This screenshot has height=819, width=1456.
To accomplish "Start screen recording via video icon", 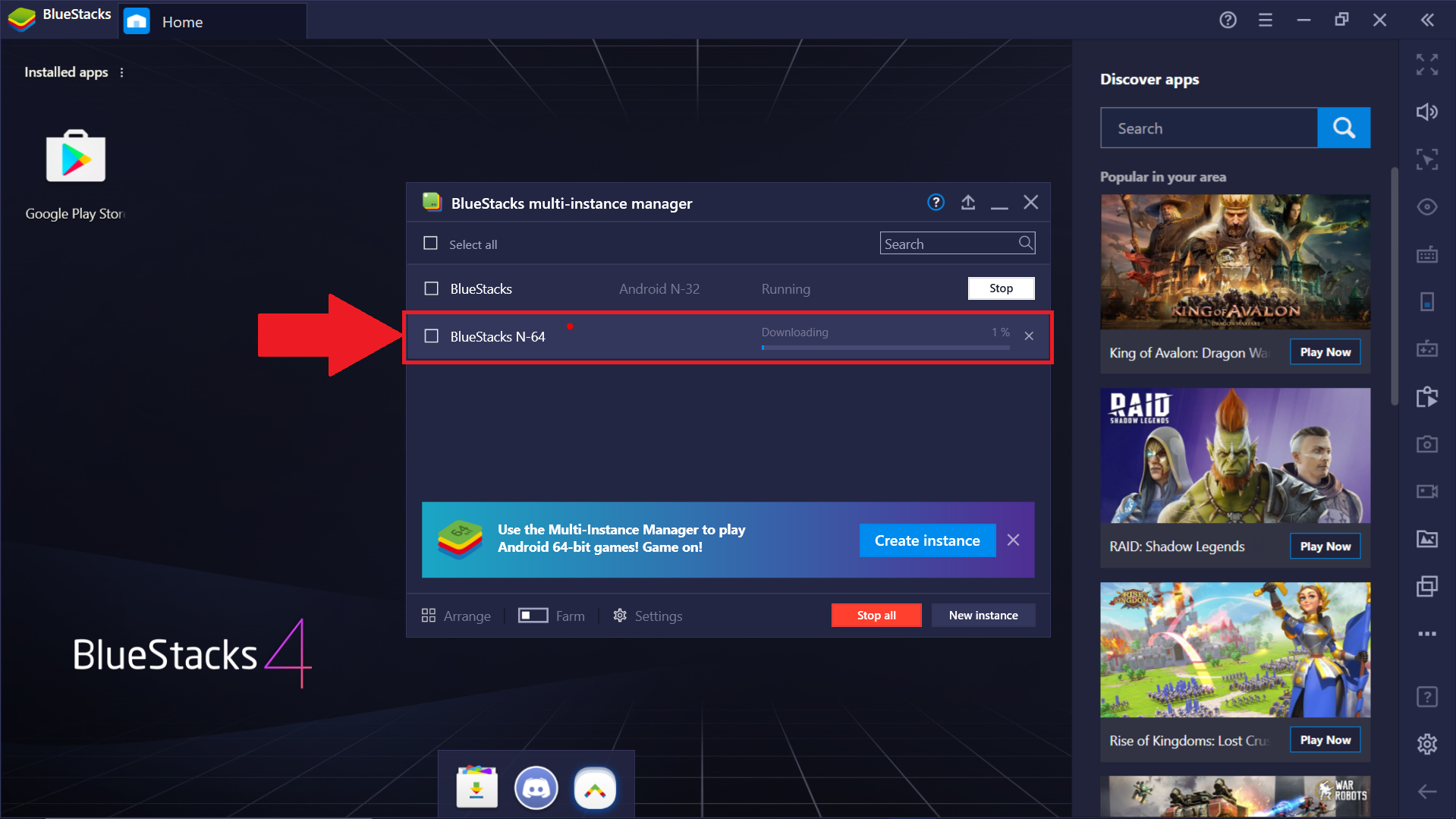I will point(1426,491).
